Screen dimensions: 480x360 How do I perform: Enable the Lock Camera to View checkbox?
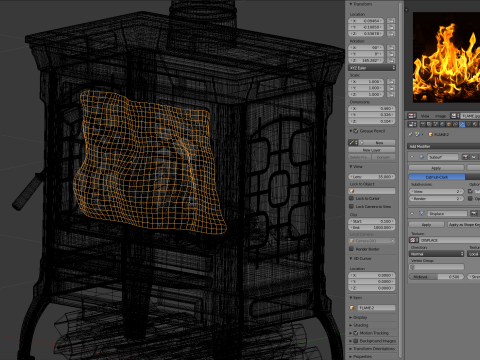(351, 206)
